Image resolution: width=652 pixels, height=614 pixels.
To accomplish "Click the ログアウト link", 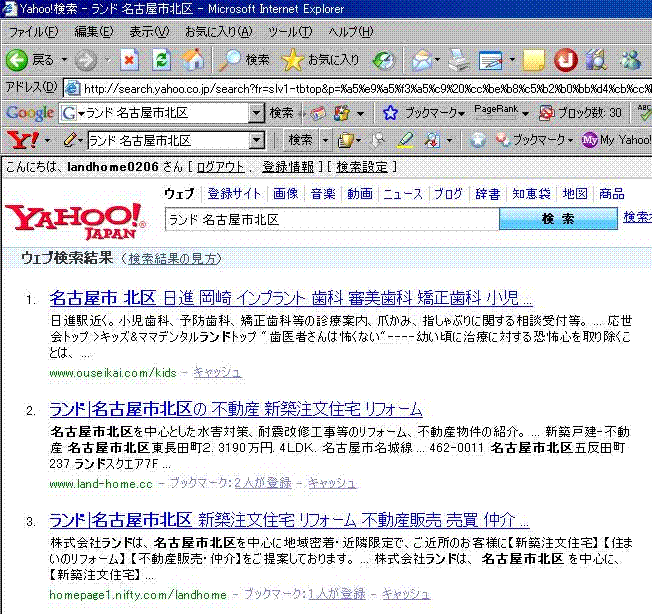I will 220,167.
